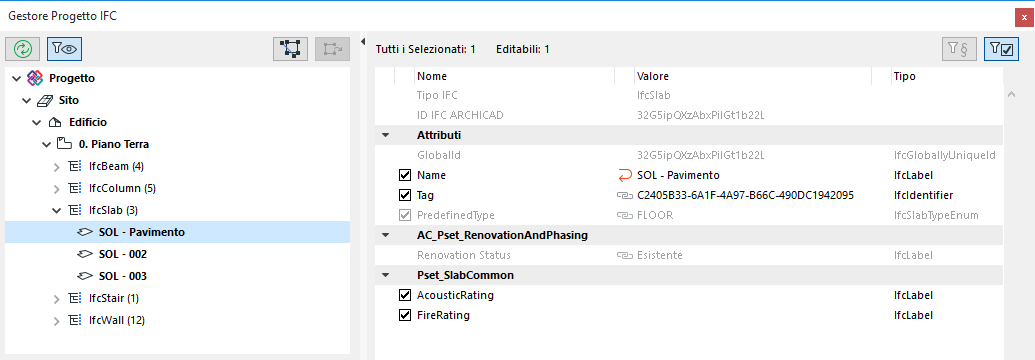This screenshot has width=1035, height=360.
Task: Uncheck the FireRating checkbox
Action: [405, 315]
